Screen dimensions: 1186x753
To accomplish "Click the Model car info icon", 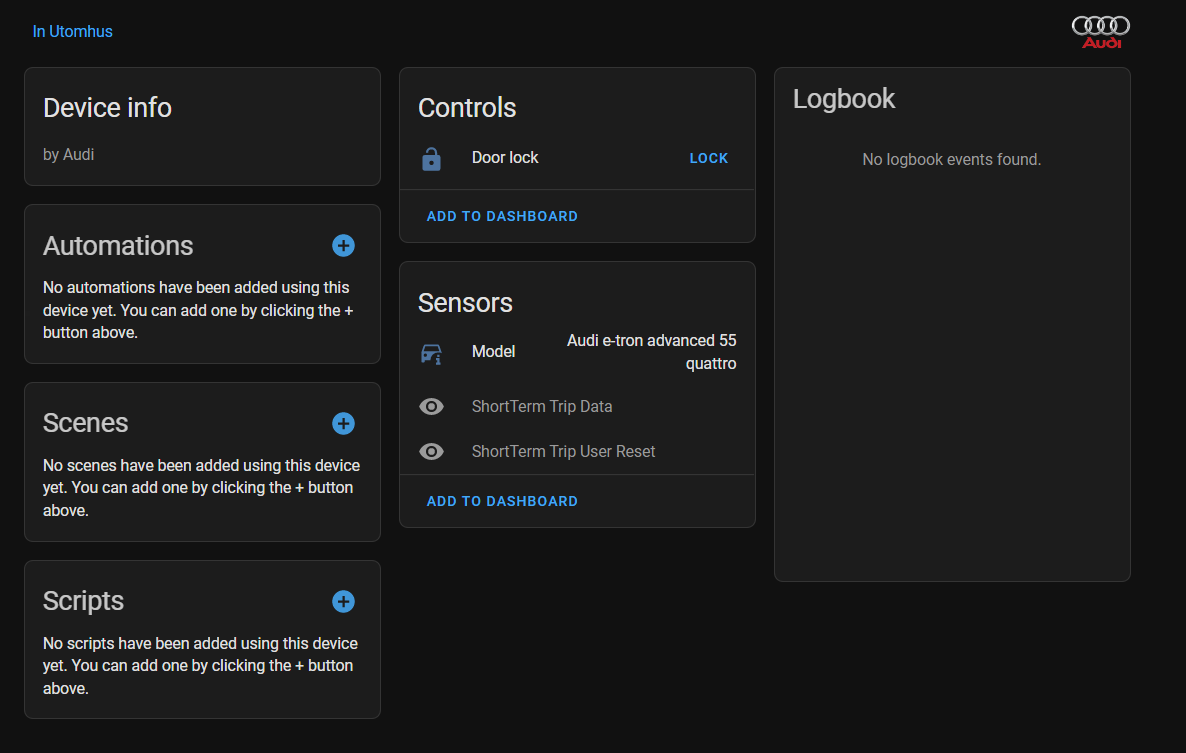I will click(x=431, y=353).
